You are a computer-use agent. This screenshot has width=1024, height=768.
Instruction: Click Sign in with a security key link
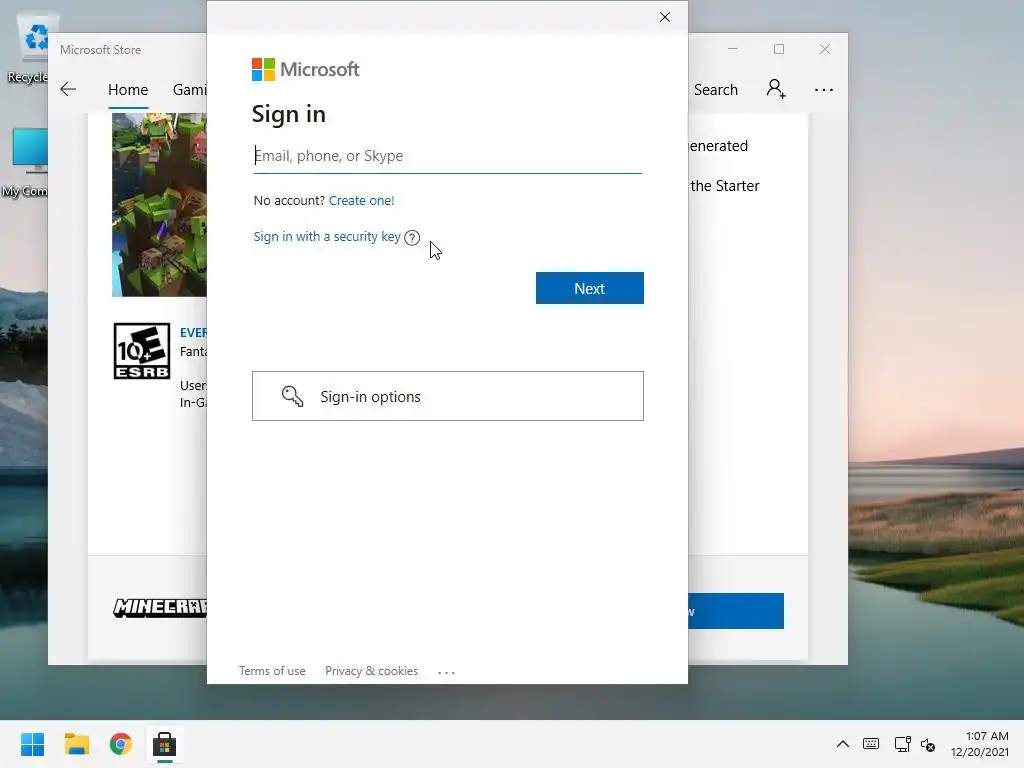[327, 236]
